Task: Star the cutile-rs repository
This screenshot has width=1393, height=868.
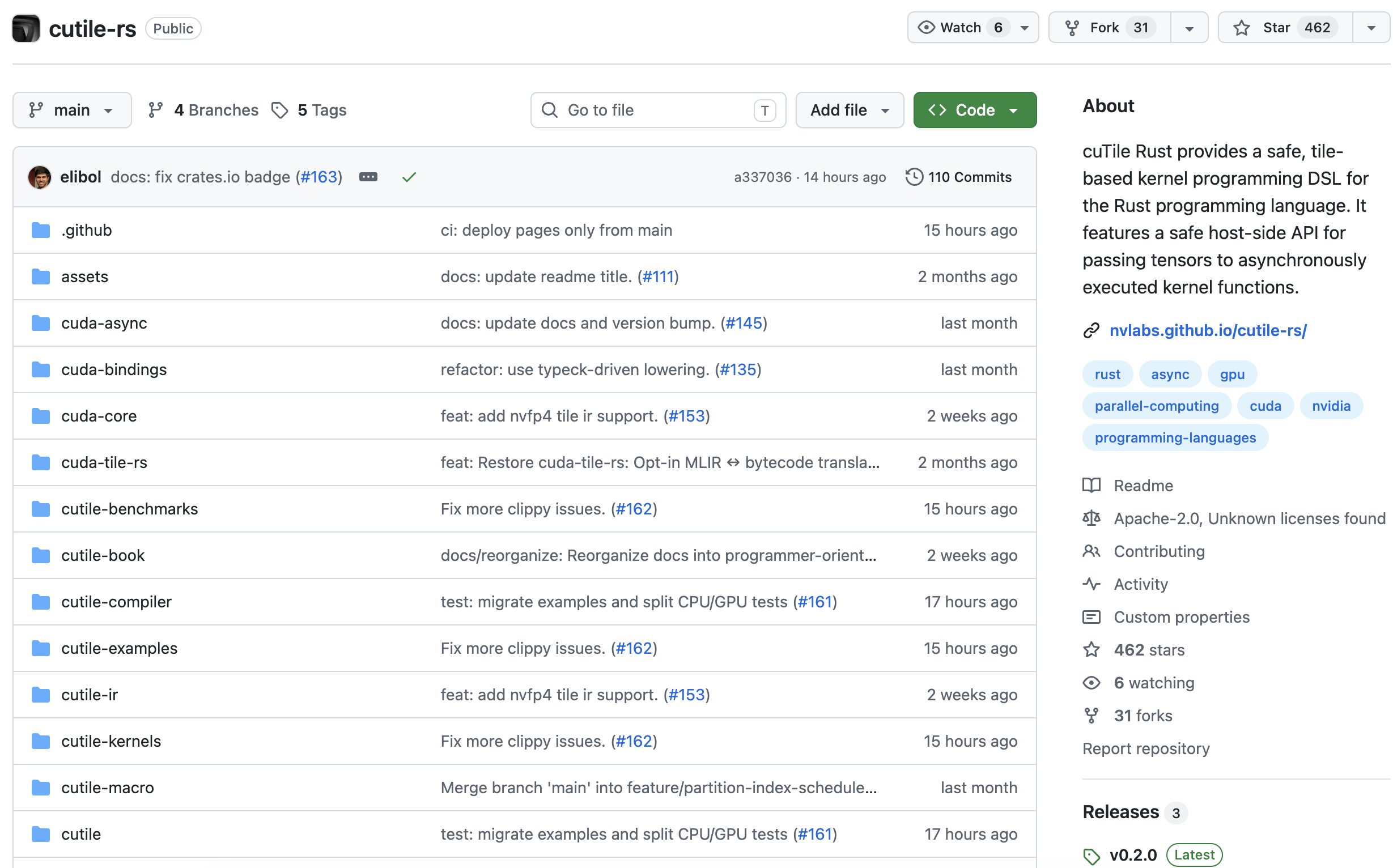Action: pyautogui.click(x=1286, y=28)
